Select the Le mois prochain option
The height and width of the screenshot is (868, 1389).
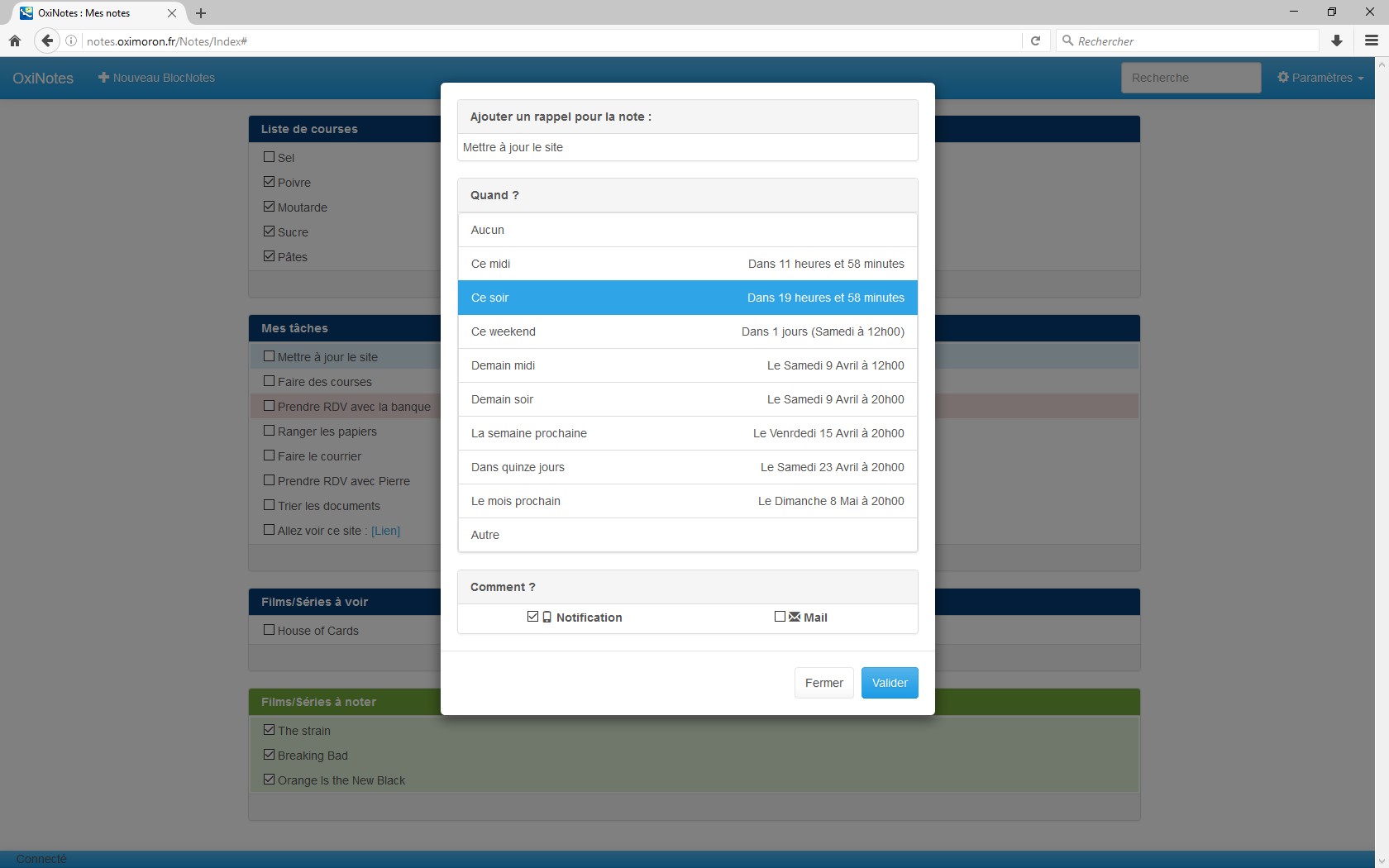click(688, 501)
